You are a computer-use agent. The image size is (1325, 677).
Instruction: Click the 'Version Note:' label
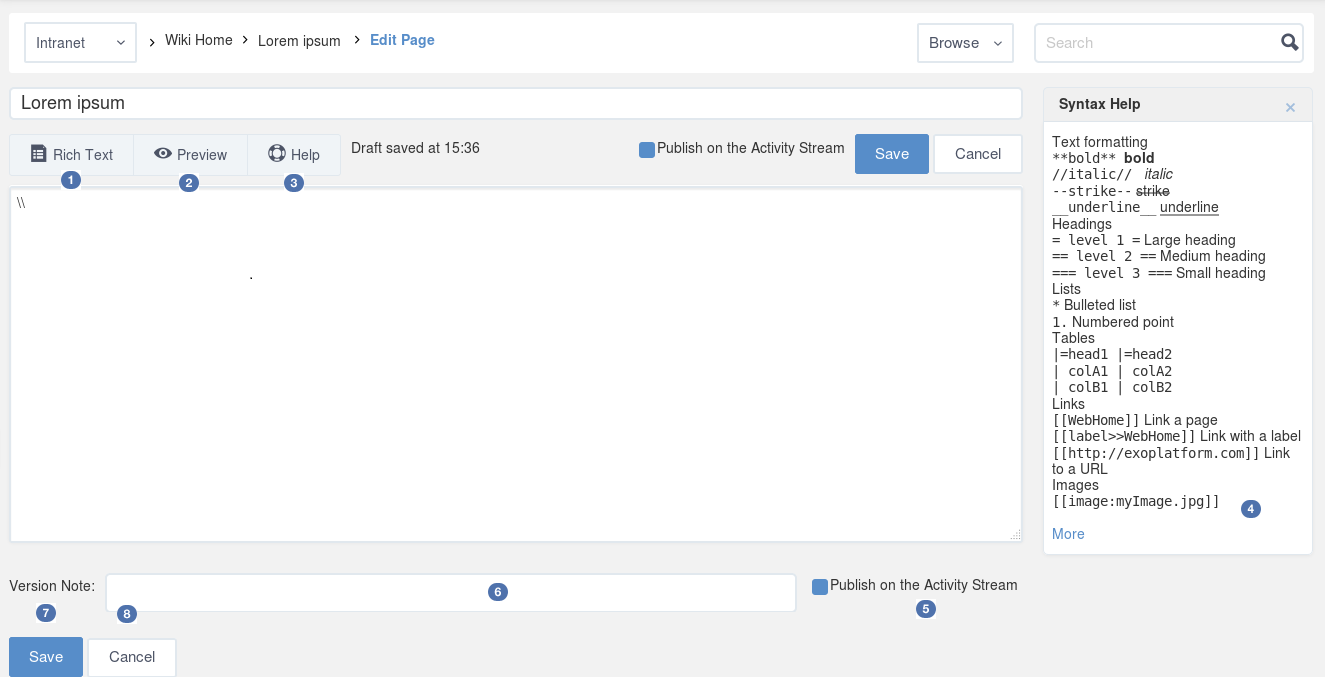(x=53, y=585)
